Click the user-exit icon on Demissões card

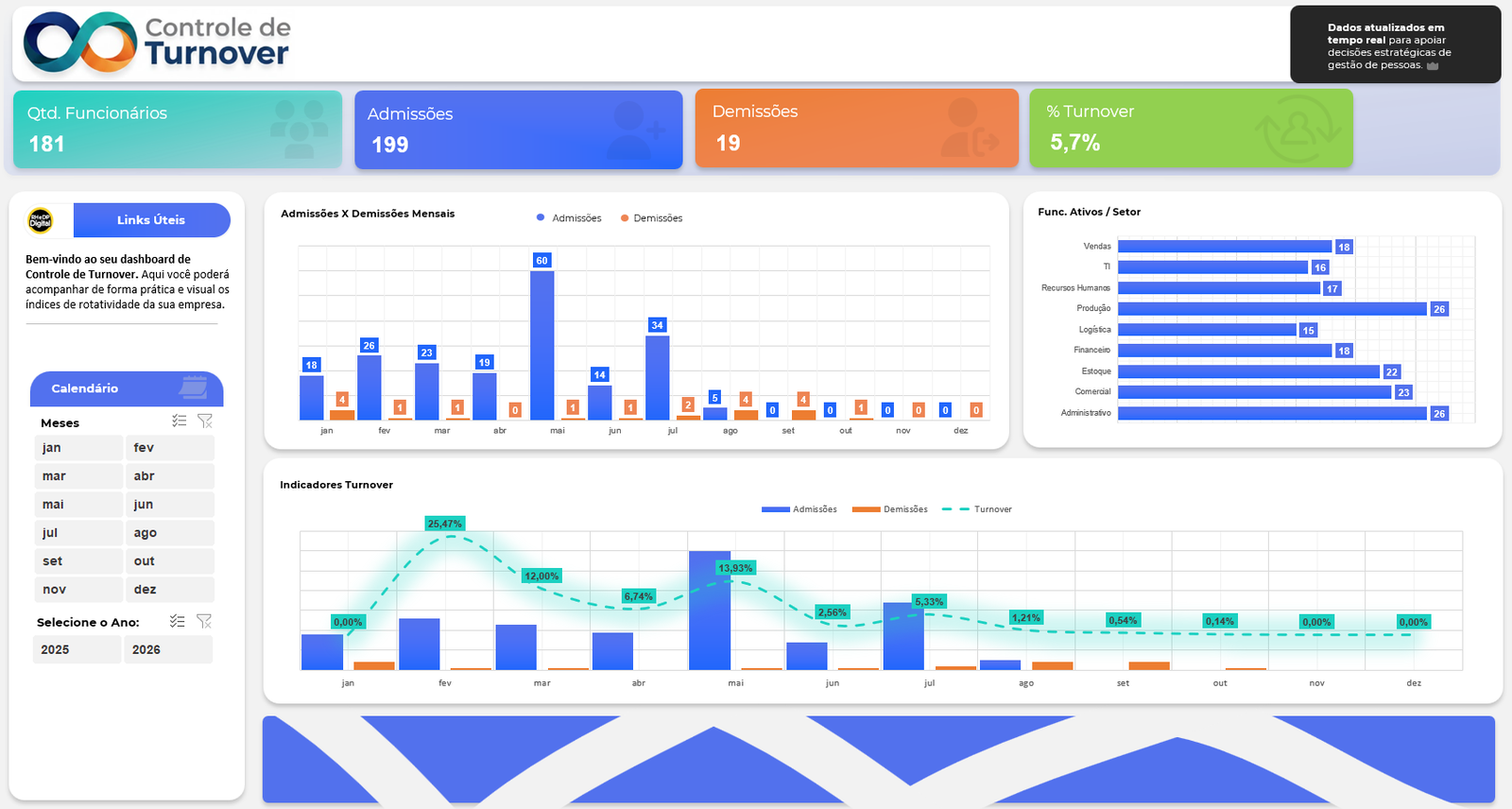(970, 129)
